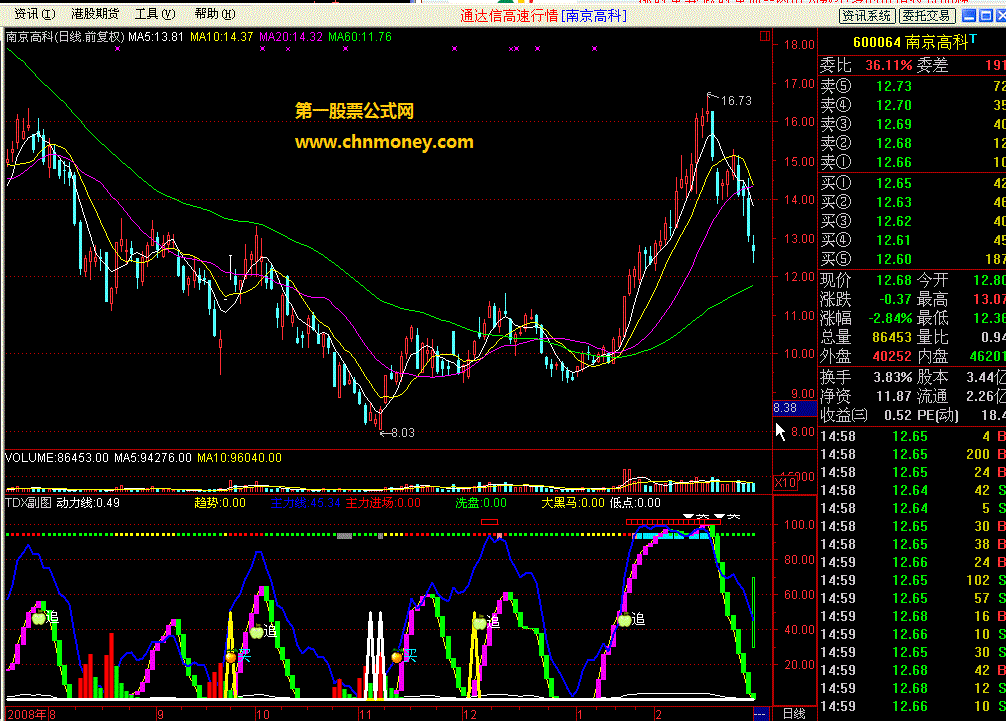The width and height of the screenshot is (1006, 721).
Task: Click the 大黑马:0.00 label
Action: coord(573,503)
